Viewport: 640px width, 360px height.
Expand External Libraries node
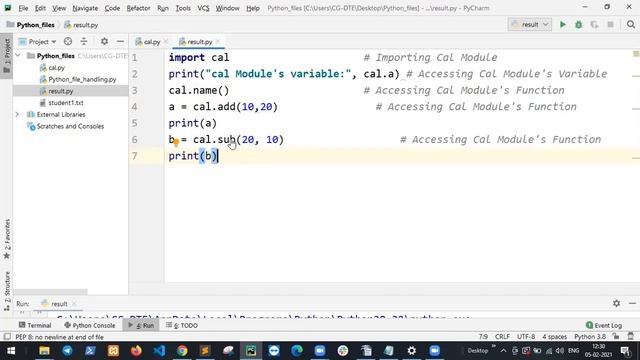pos(17,114)
